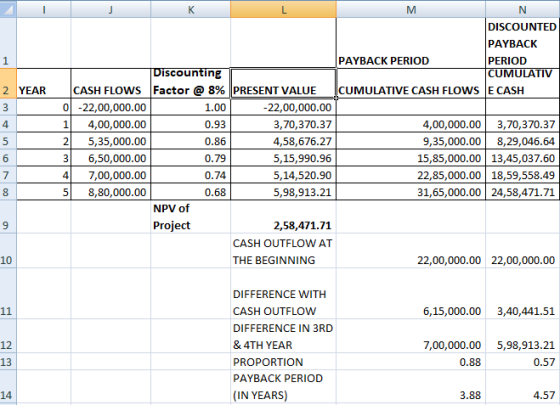Viewport: 560px width, 405px height.
Task: Click cash flow cell 4,00,000.00 in column J
Action: click(111, 124)
